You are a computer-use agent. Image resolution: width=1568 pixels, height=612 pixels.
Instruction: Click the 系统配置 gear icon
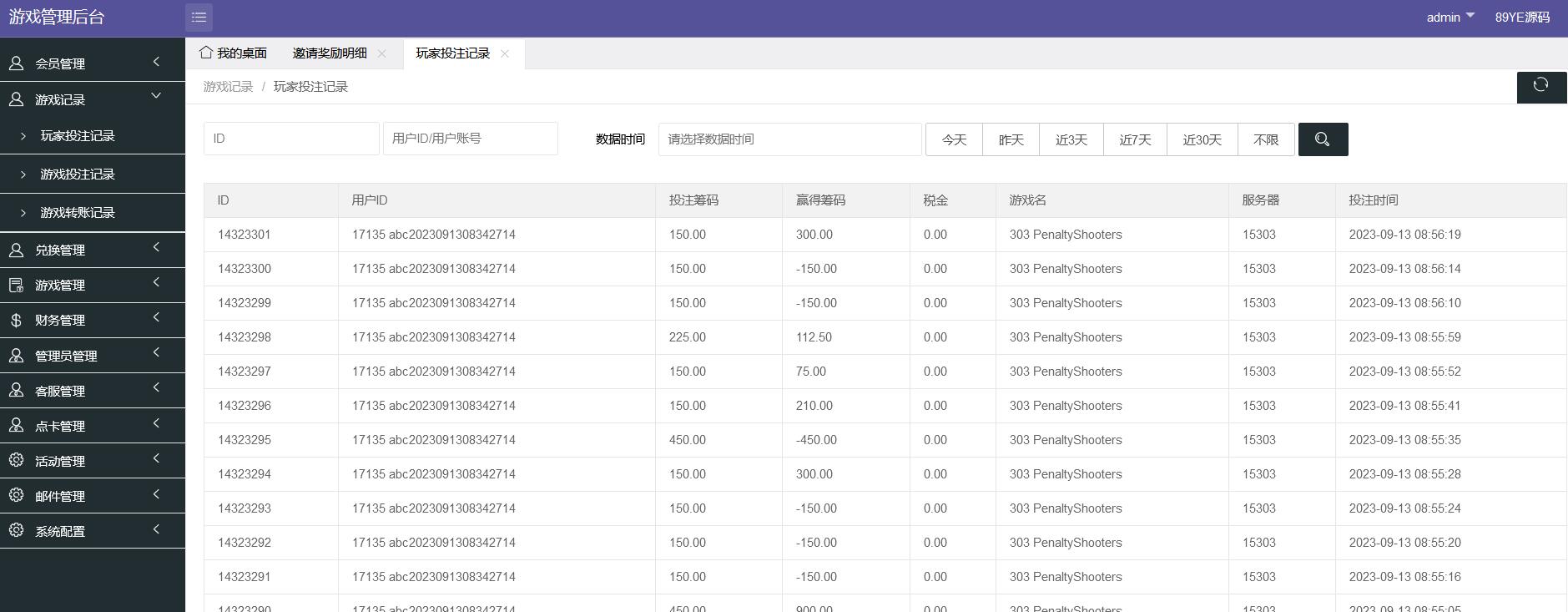click(x=16, y=531)
